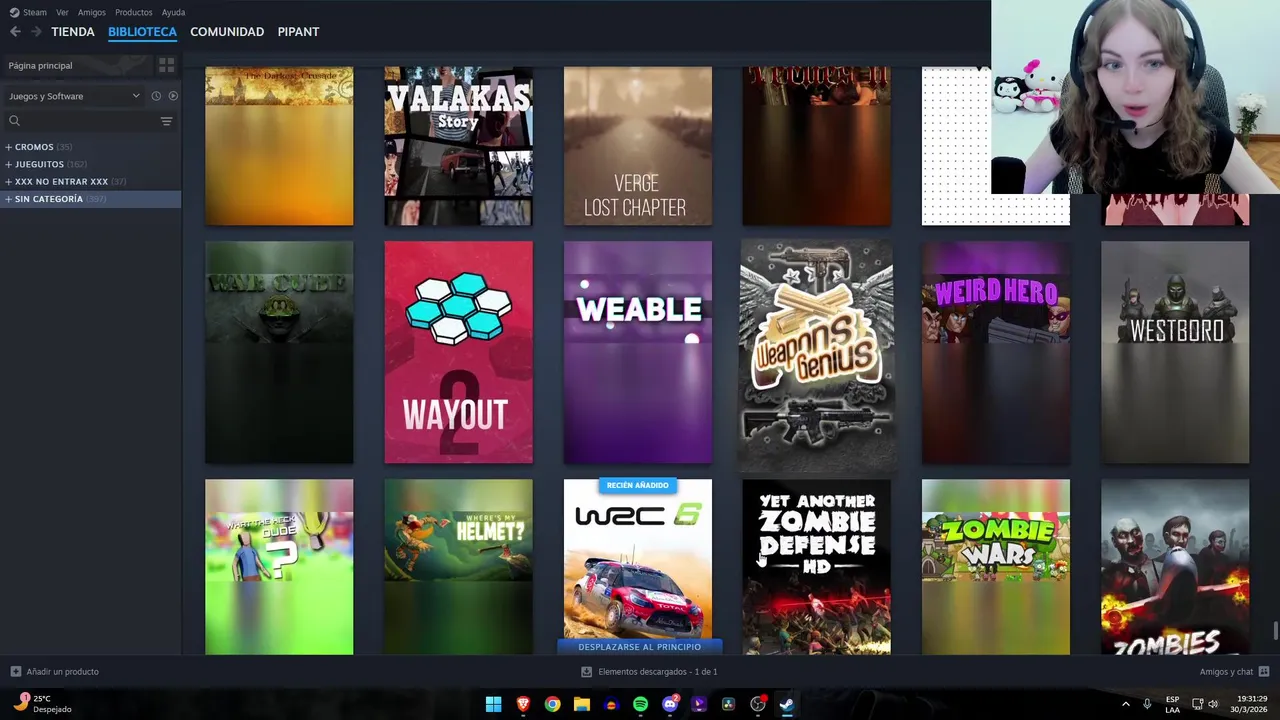Viewport: 1280px width, 720px height.
Task: Open File Explorer from taskbar
Action: pos(581,705)
